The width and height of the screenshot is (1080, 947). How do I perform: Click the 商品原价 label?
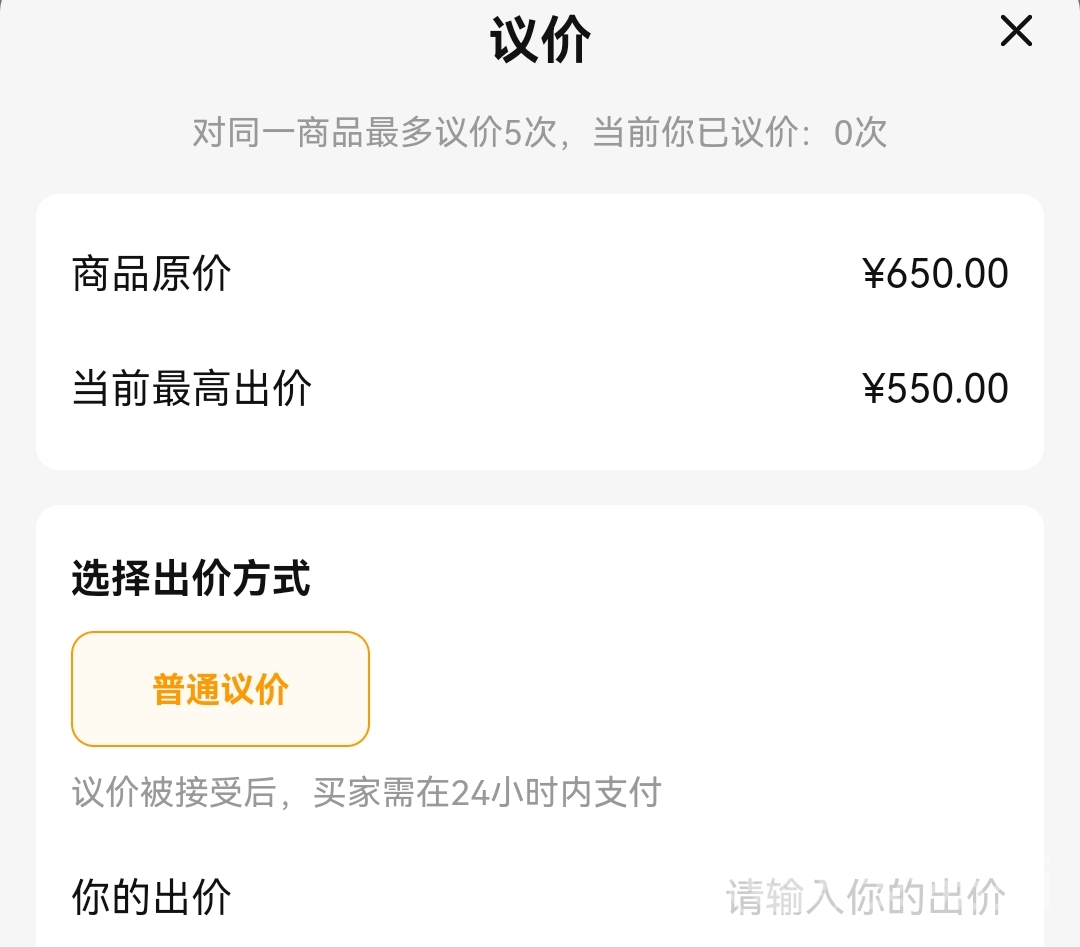click(152, 274)
